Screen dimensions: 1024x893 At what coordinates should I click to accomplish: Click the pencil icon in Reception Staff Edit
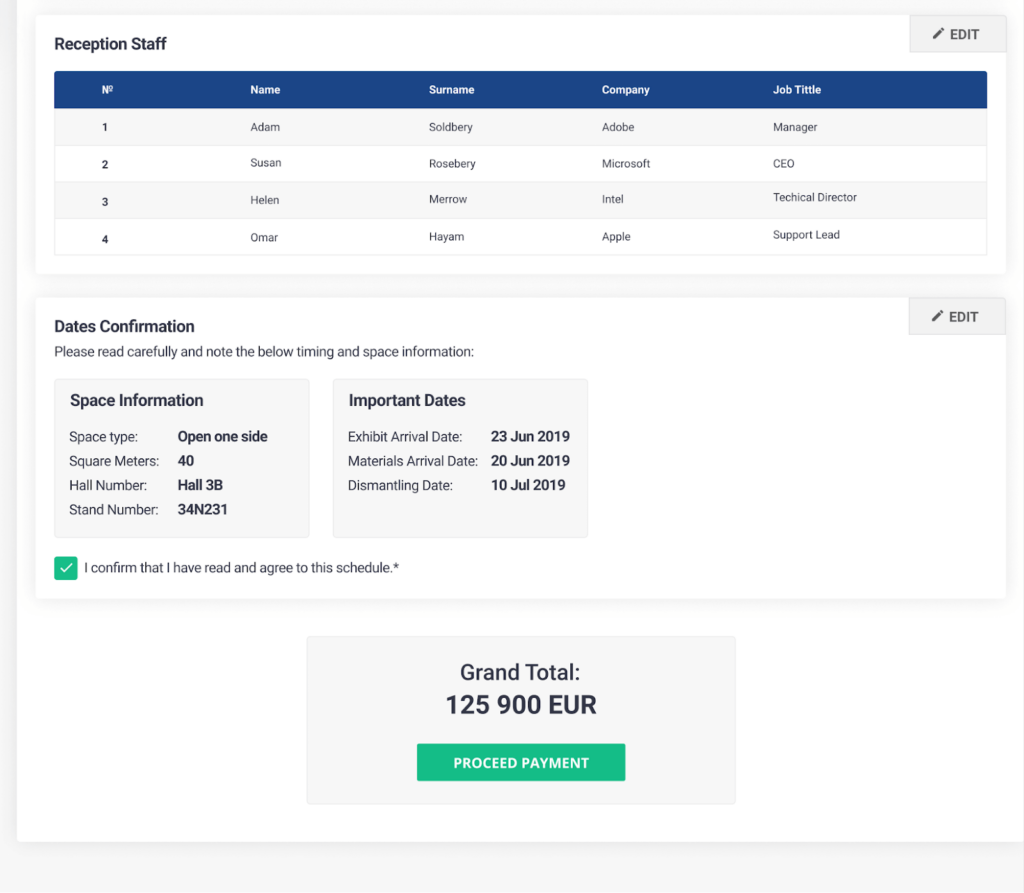tap(938, 33)
